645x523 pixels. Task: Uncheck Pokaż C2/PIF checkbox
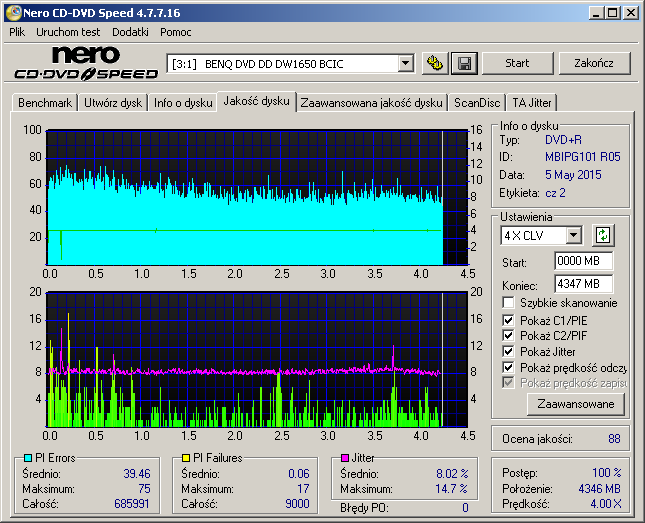click(x=508, y=335)
